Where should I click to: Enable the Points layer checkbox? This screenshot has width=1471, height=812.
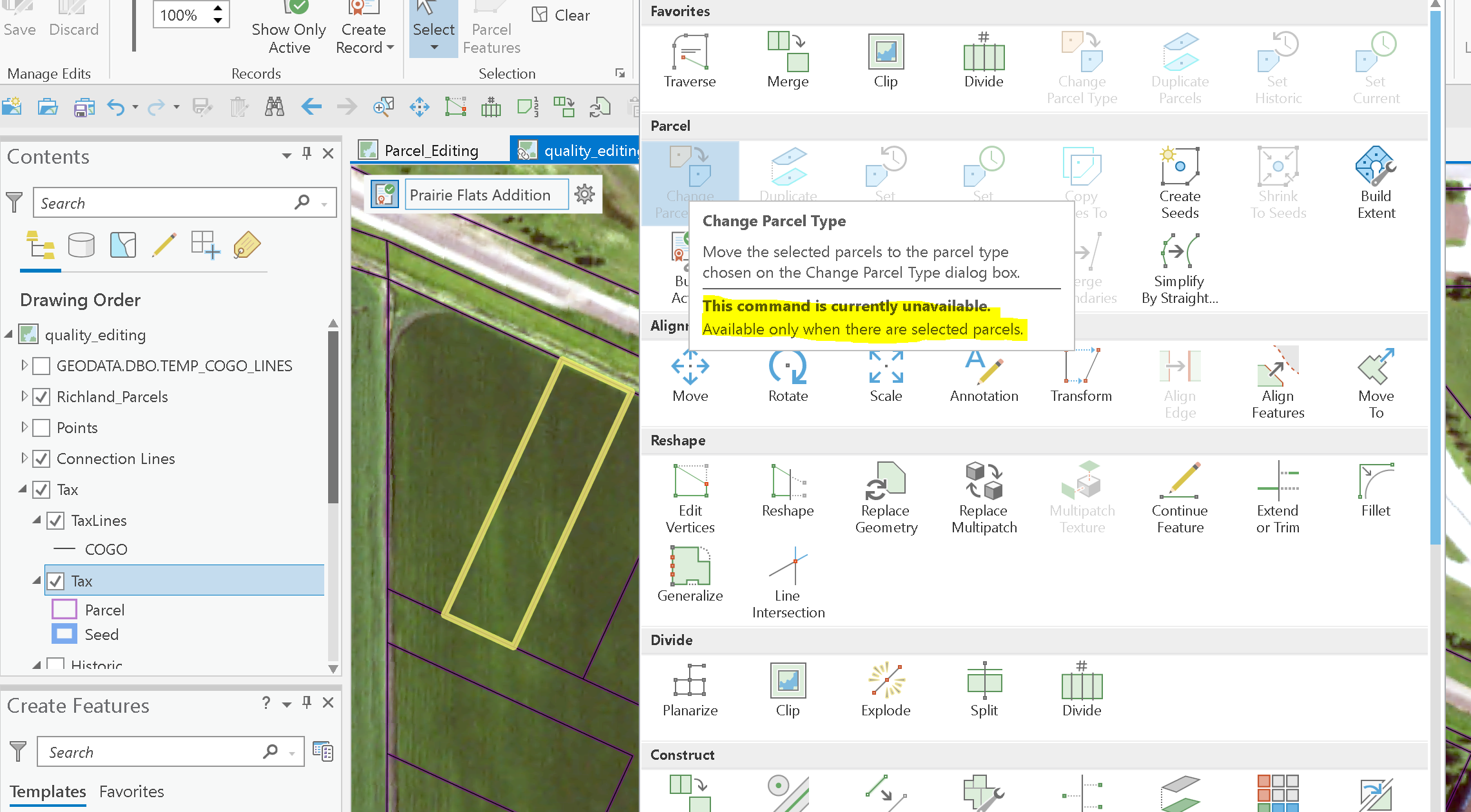(x=41, y=428)
